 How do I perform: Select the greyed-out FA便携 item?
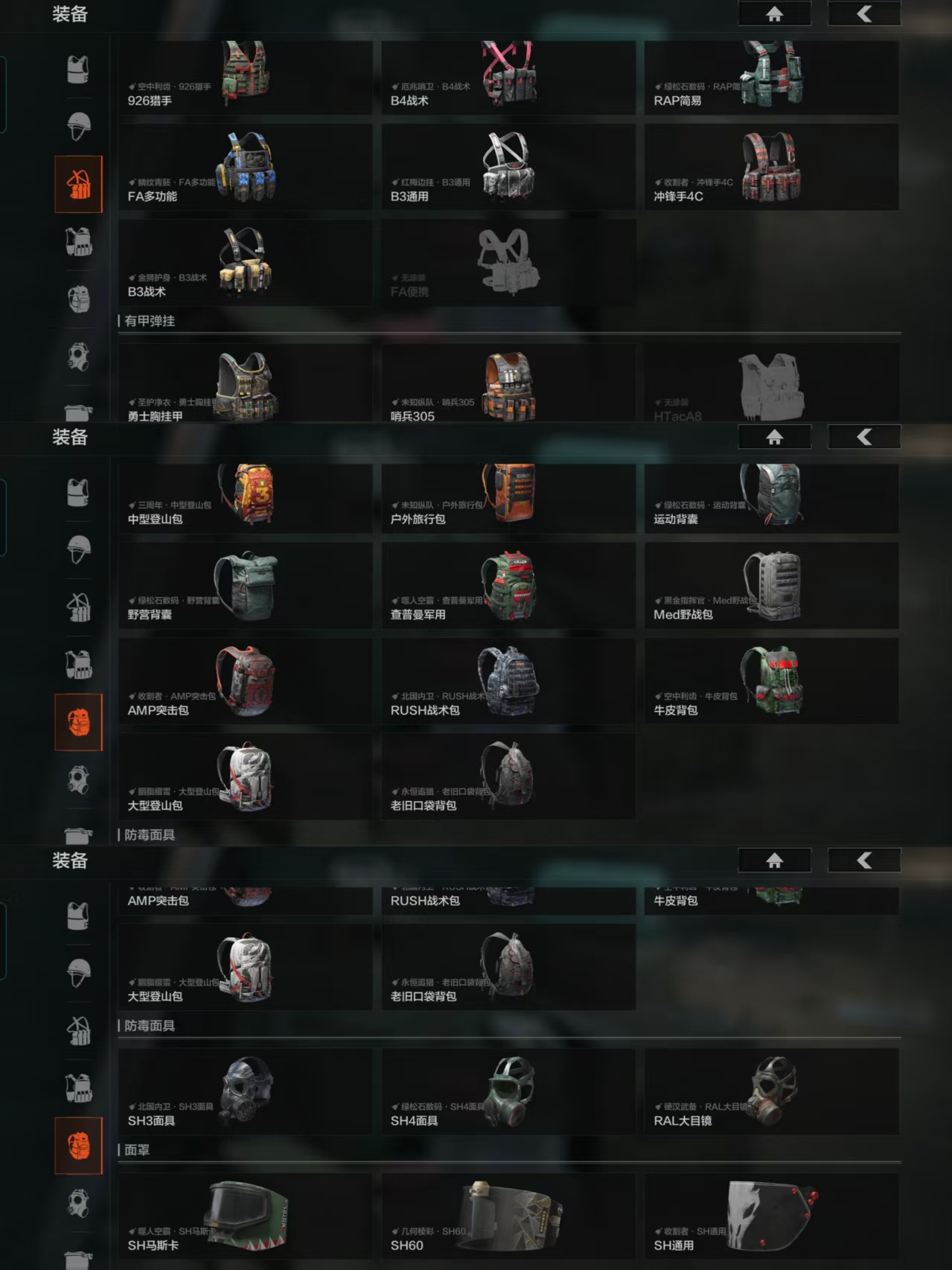click(508, 262)
